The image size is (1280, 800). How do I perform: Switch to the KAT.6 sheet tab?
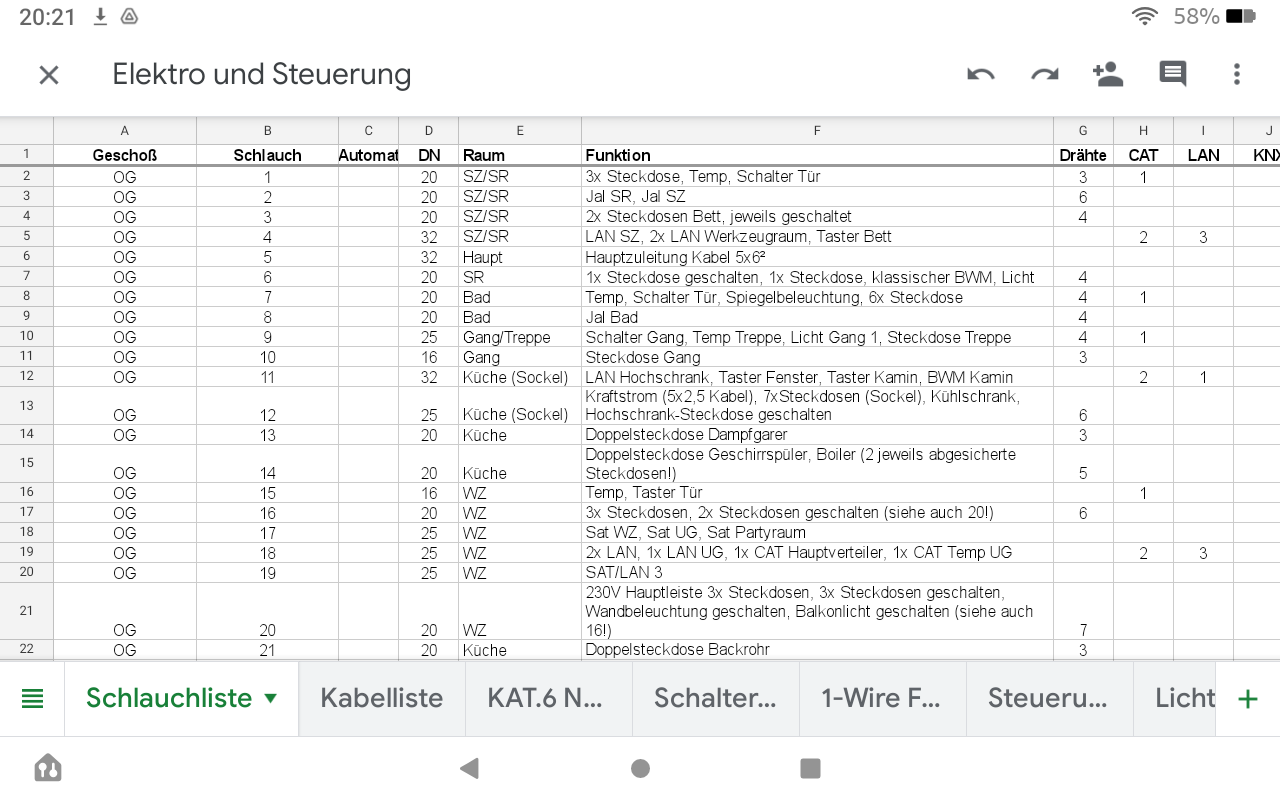tap(548, 698)
